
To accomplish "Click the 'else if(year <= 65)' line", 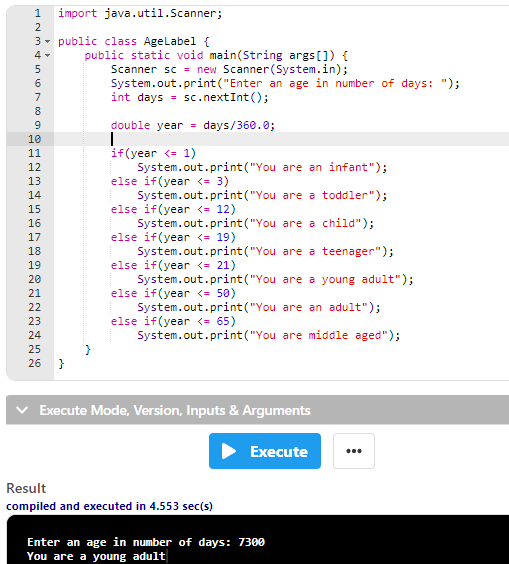I will [173, 321].
